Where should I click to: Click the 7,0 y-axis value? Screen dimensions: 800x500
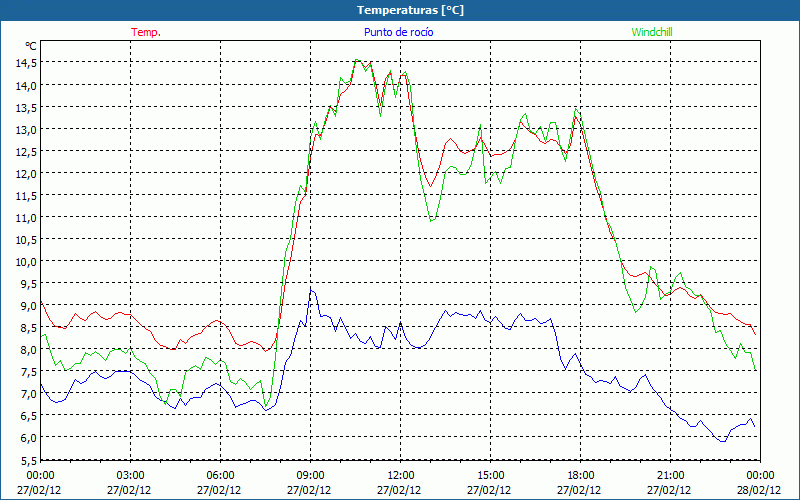(x=29, y=393)
